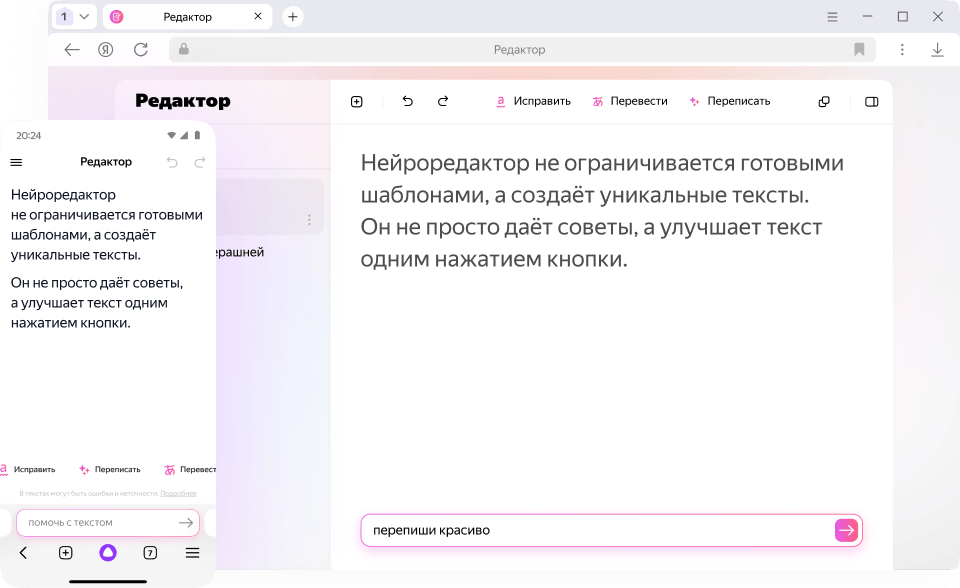
Task: Open the mobile browser bottom menu
Action: [x=192, y=553]
